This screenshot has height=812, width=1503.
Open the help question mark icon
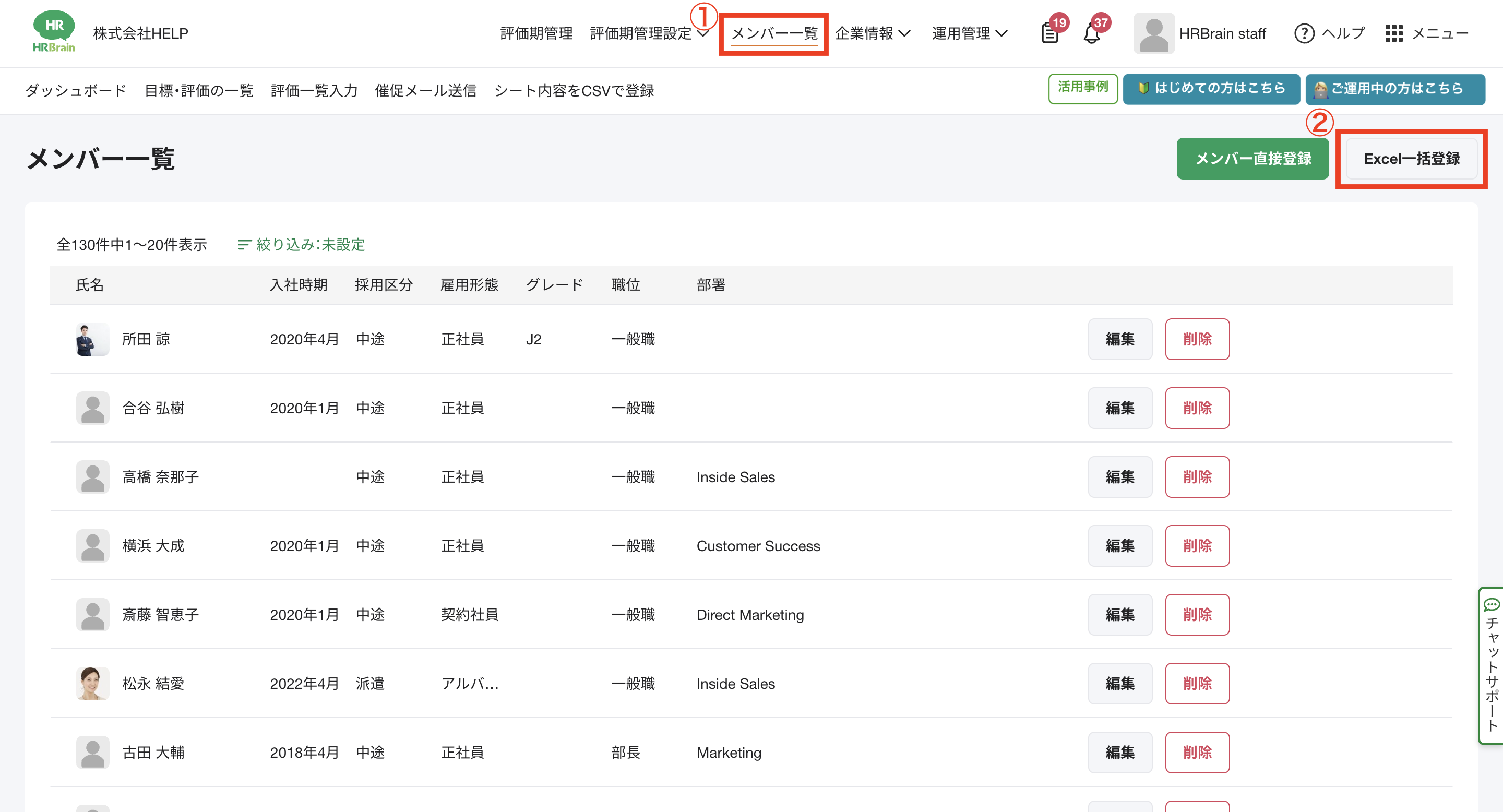pyautogui.click(x=1304, y=33)
